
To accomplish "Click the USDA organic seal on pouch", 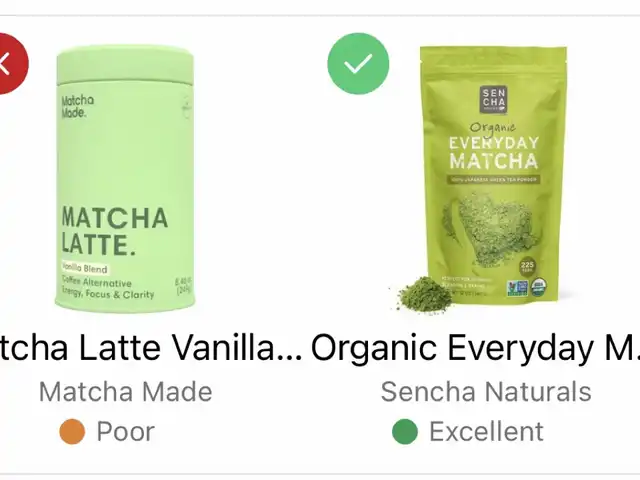I will click(540, 287).
